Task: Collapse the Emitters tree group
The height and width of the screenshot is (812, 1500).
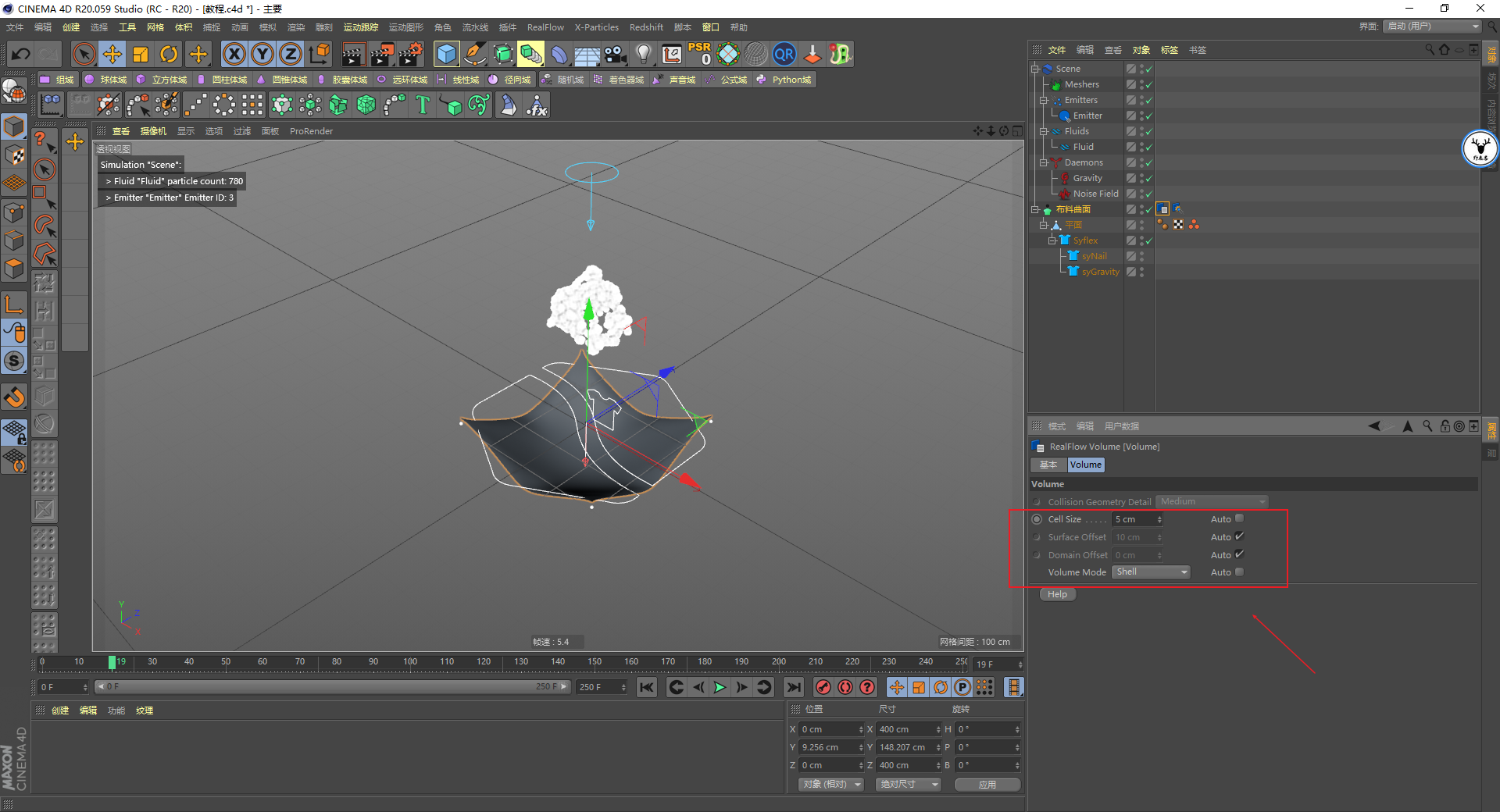Action: click(1044, 100)
